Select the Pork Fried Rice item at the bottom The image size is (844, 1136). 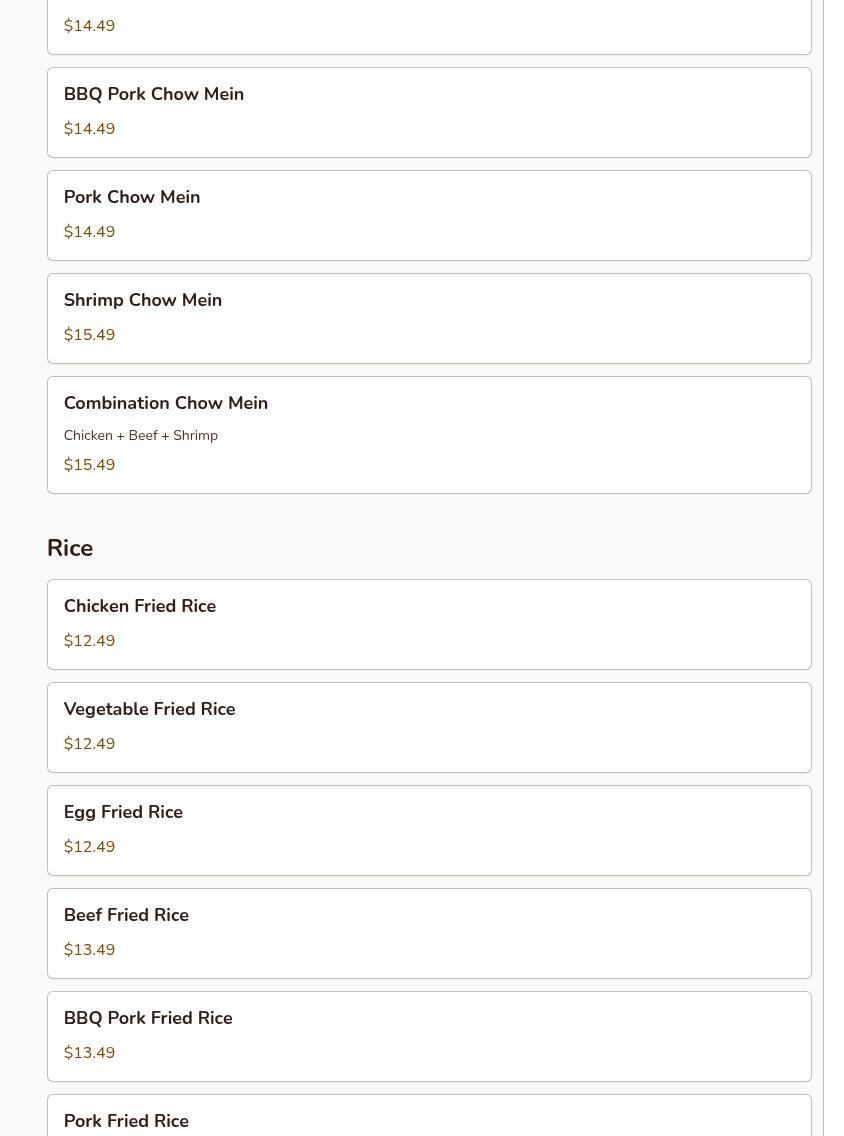click(x=428, y=1120)
